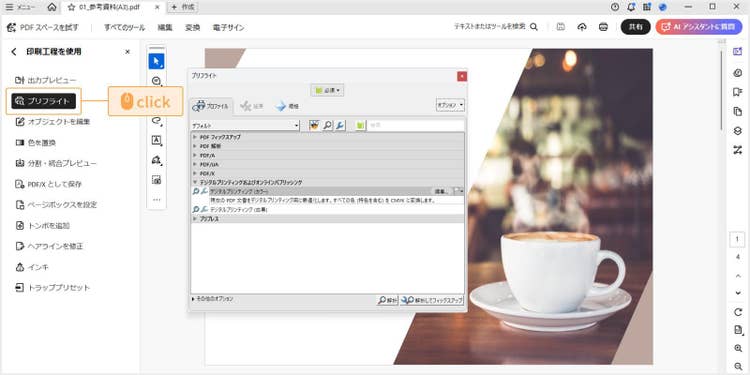
Task: Select the プリフライト tool
Action: [44, 101]
